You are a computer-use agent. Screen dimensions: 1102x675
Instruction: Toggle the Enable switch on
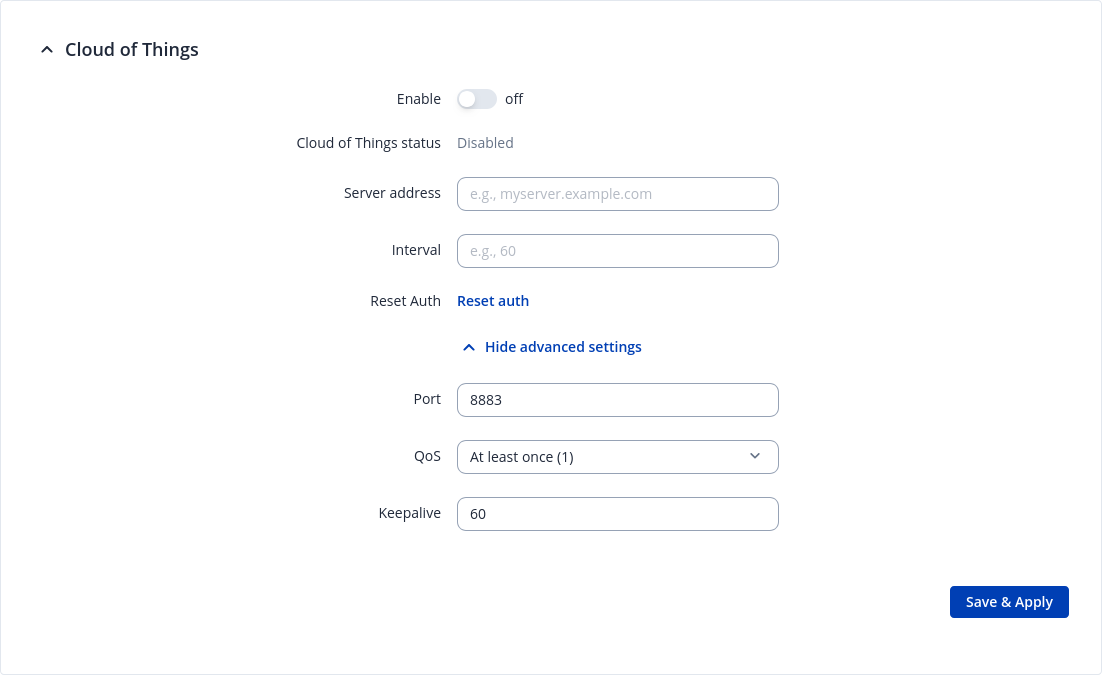[x=476, y=99]
